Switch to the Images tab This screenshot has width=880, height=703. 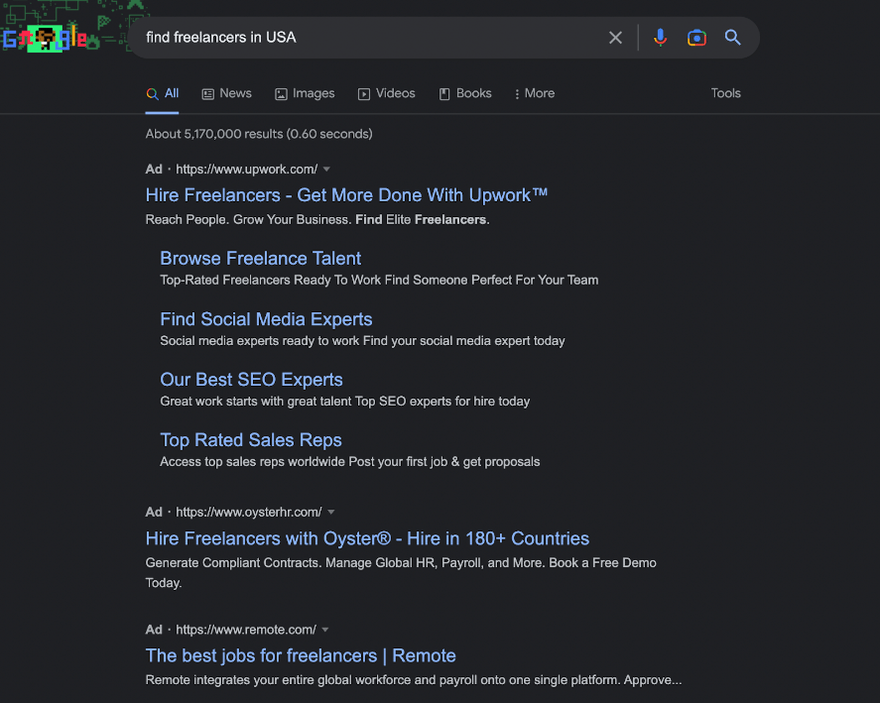pos(305,94)
